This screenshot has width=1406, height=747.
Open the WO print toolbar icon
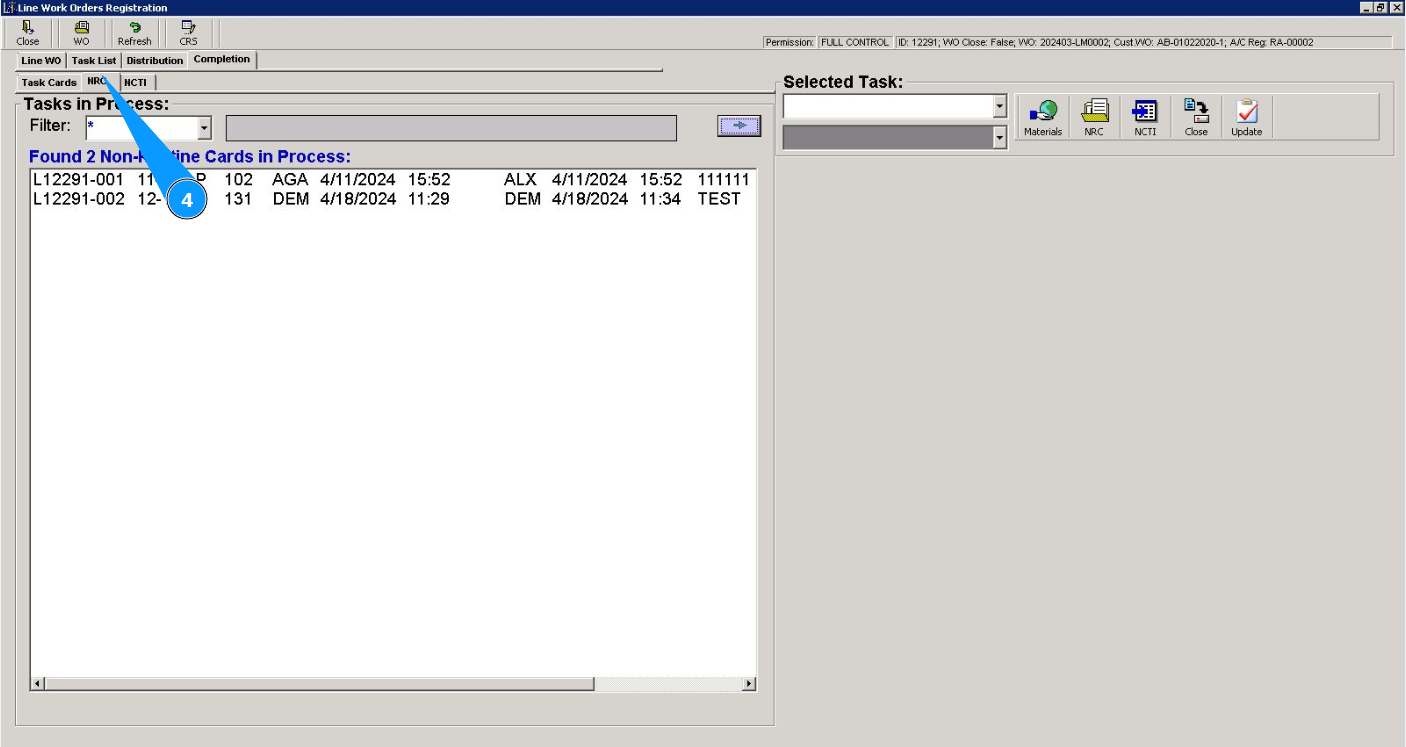pos(81,33)
